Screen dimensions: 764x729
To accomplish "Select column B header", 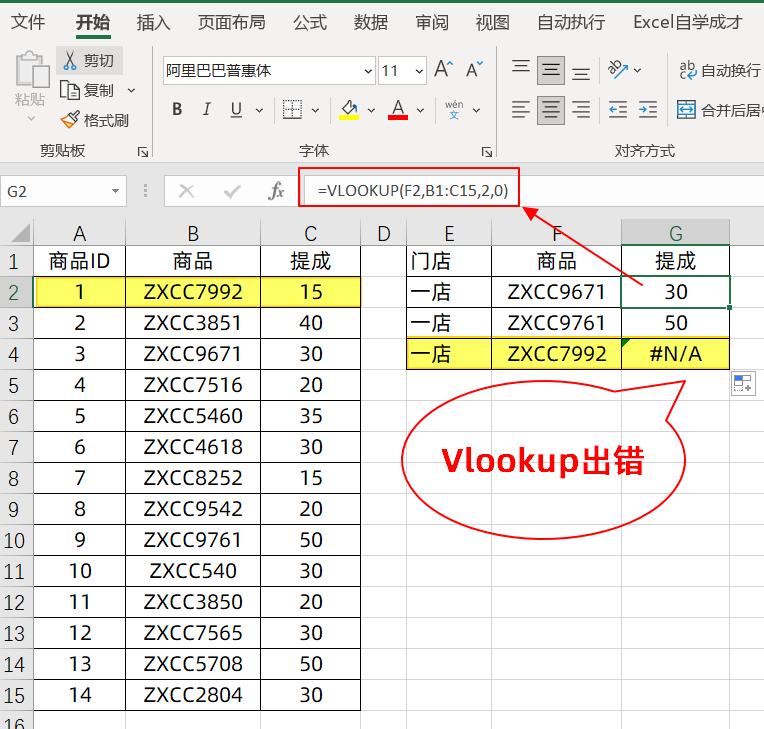I will coord(193,233).
